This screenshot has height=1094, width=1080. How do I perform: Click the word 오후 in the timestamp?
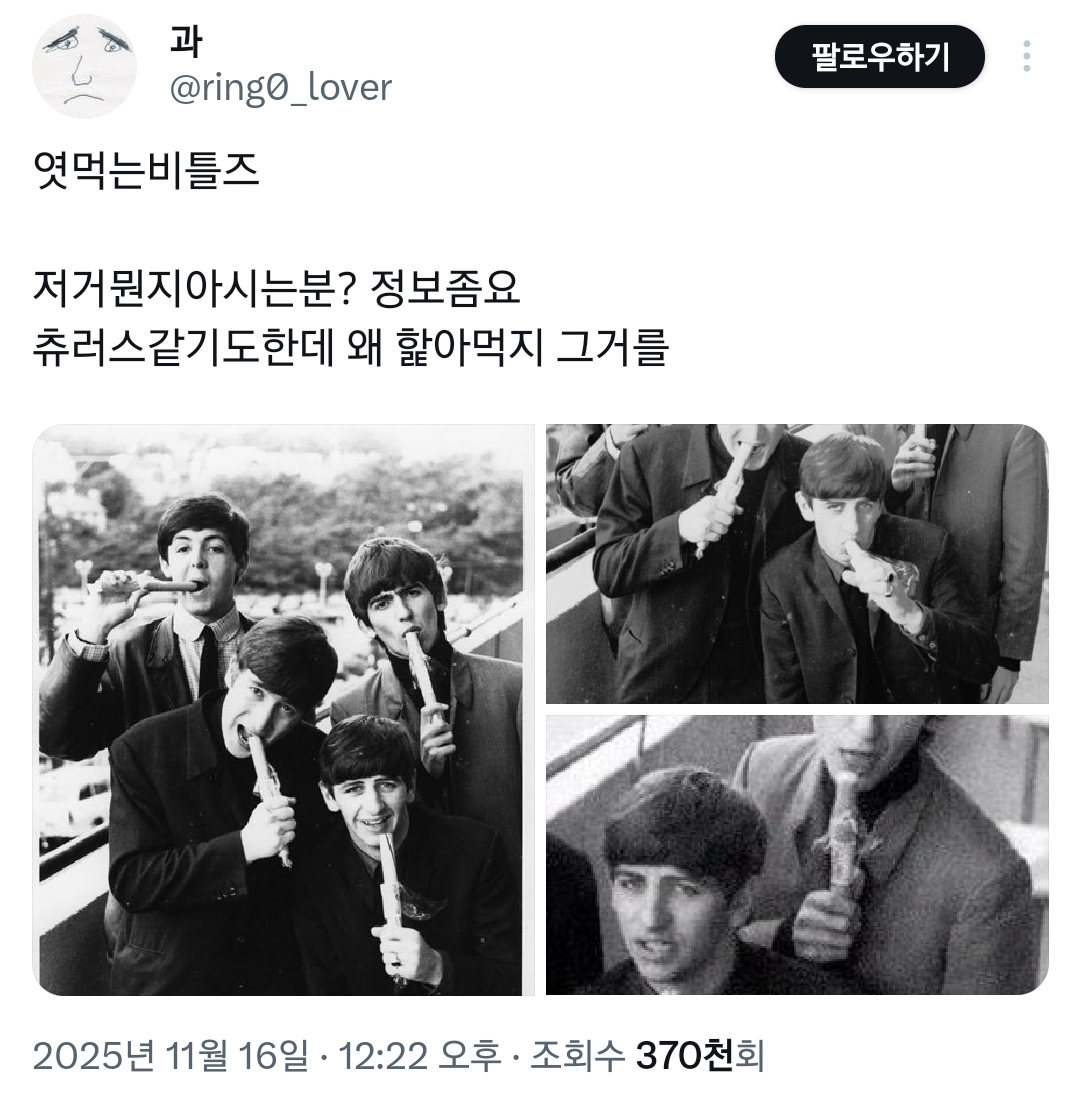coord(471,1056)
